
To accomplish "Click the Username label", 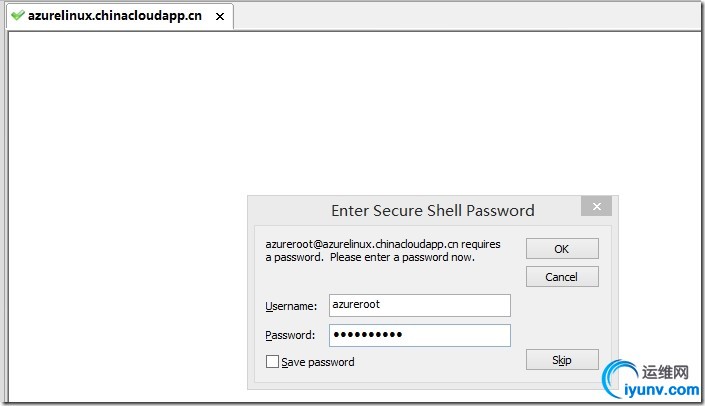I will click(291, 306).
